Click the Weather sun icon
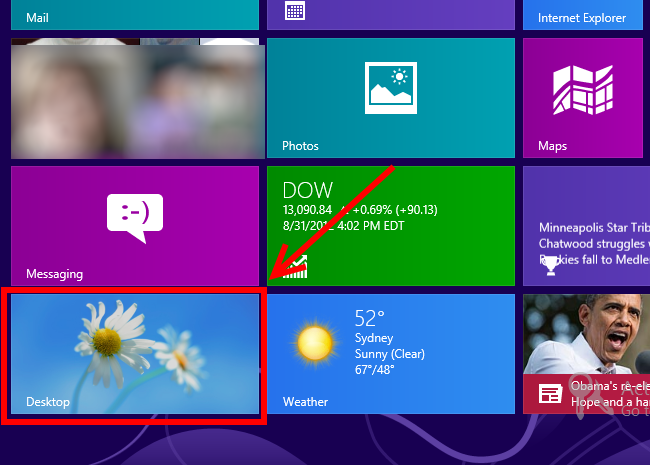Screen dimensions: 650x465 click(315, 343)
